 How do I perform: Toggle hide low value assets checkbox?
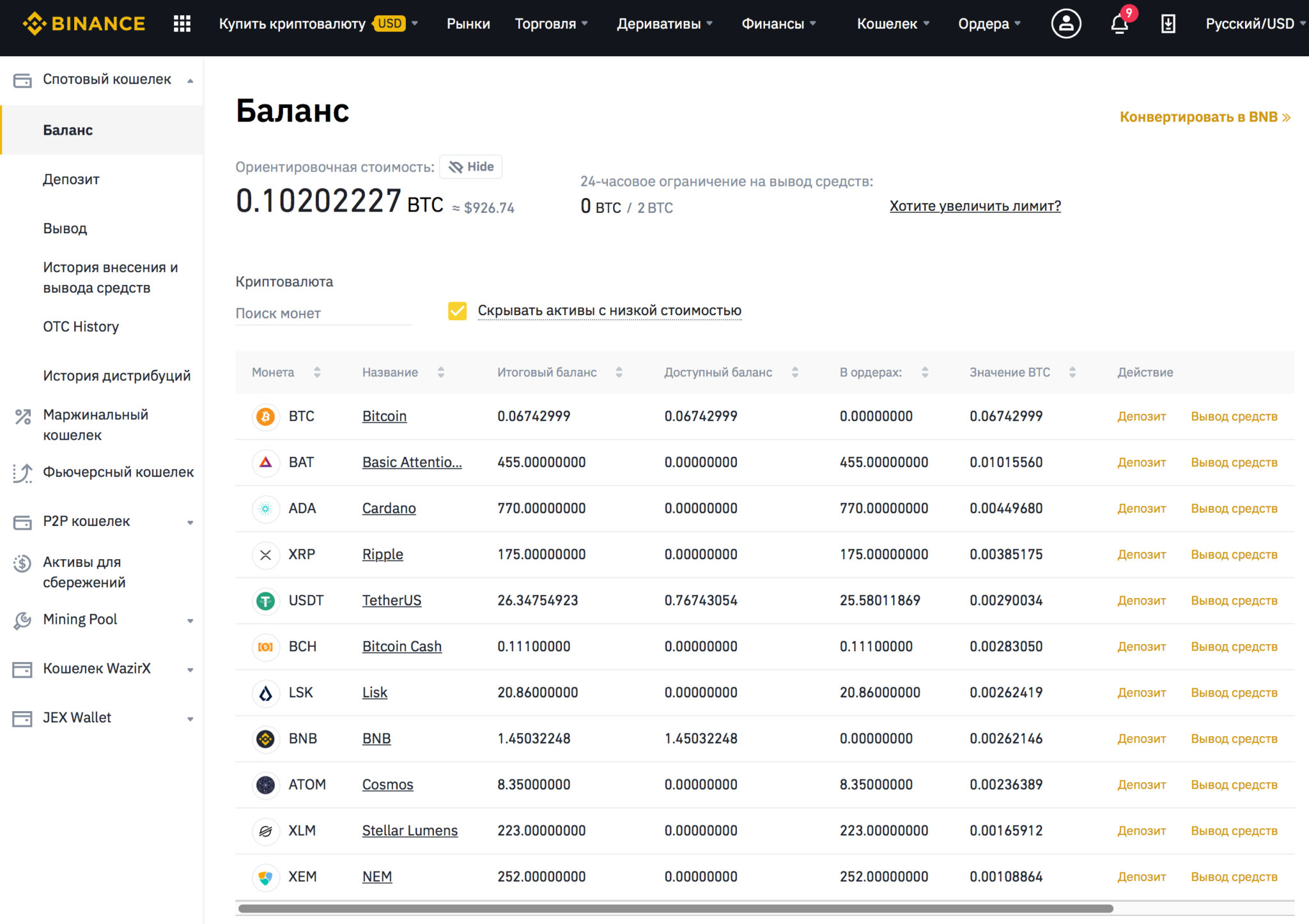[457, 311]
